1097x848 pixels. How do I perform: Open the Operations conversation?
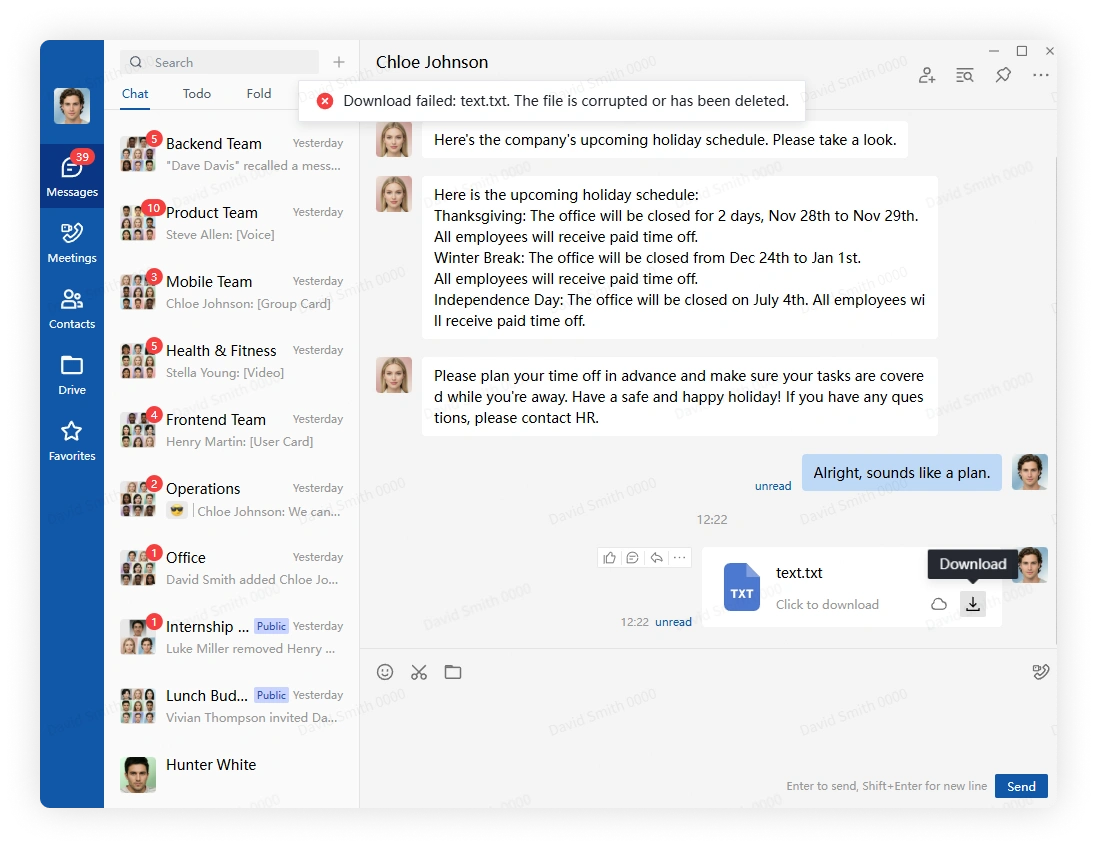point(232,499)
